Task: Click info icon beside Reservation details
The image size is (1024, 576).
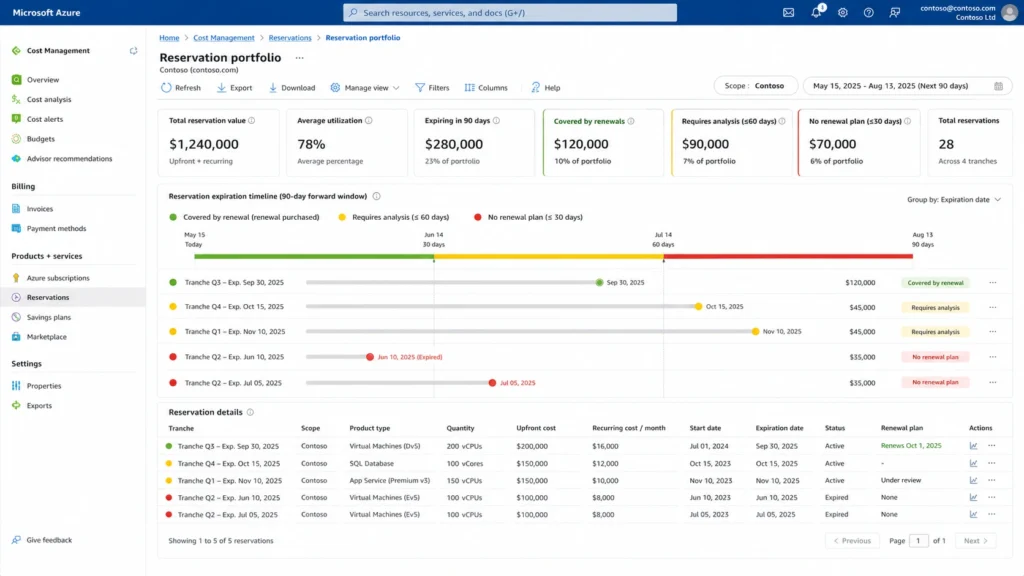Action: [250, 412]
